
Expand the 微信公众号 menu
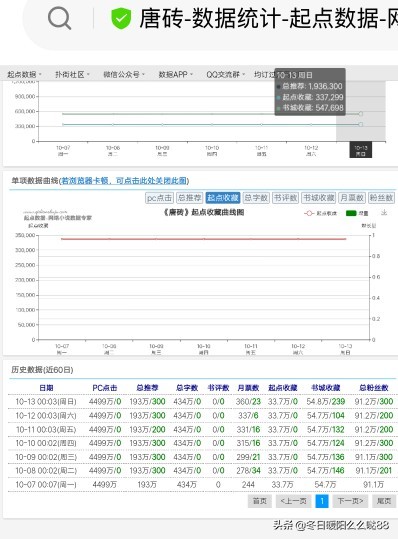tap(124, 75)
